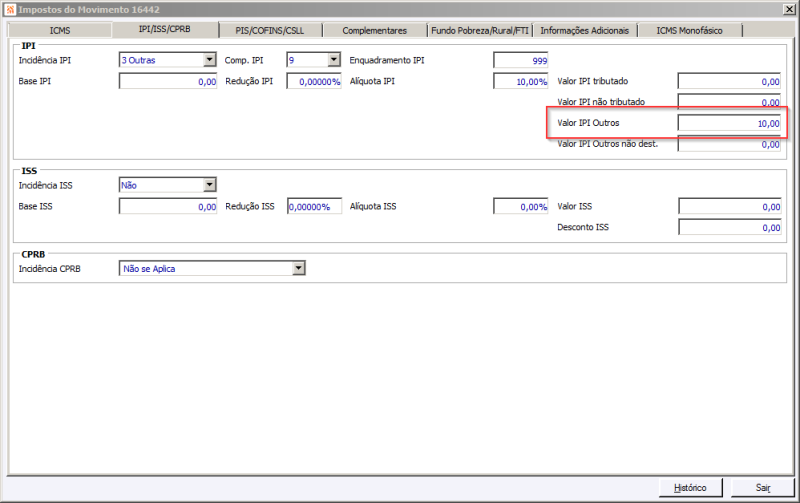Select the Alíquota IPI field
This screenshot has height=503, width=800.
(x=520, y=81)
